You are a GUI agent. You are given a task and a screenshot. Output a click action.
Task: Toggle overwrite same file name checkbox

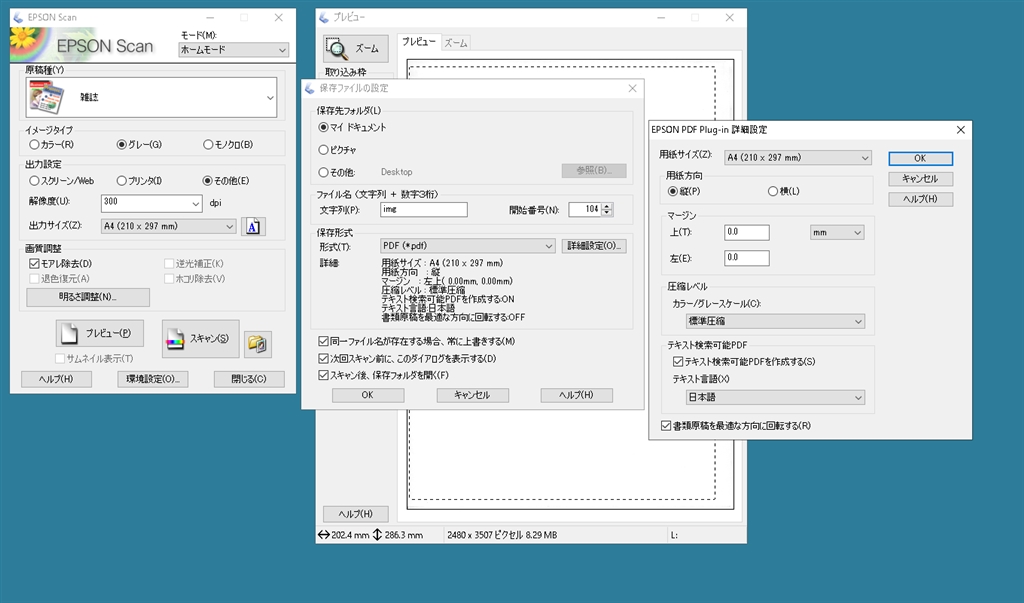(x=417, y=341)
